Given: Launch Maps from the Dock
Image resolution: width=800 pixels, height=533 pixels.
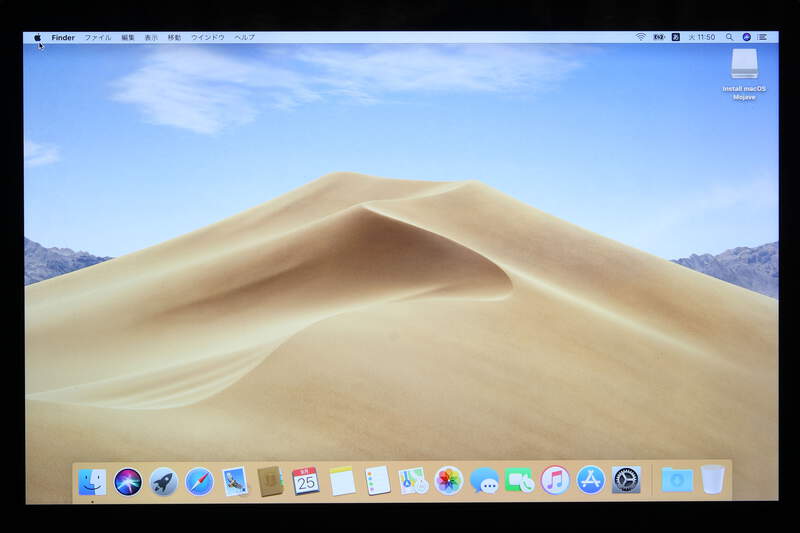Looking at the screenshot, I should [x=413, y=480].
